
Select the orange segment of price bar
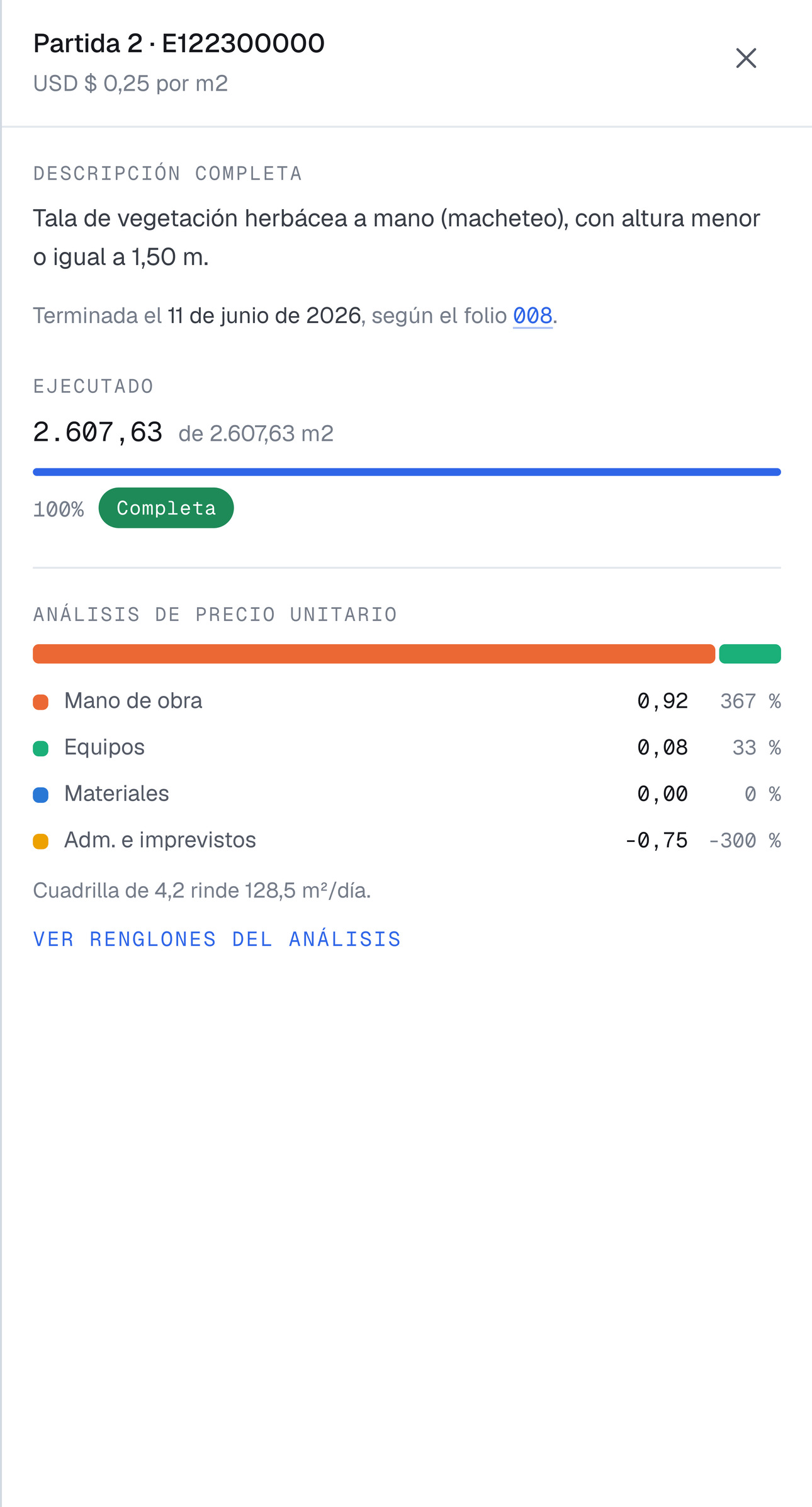374,654
